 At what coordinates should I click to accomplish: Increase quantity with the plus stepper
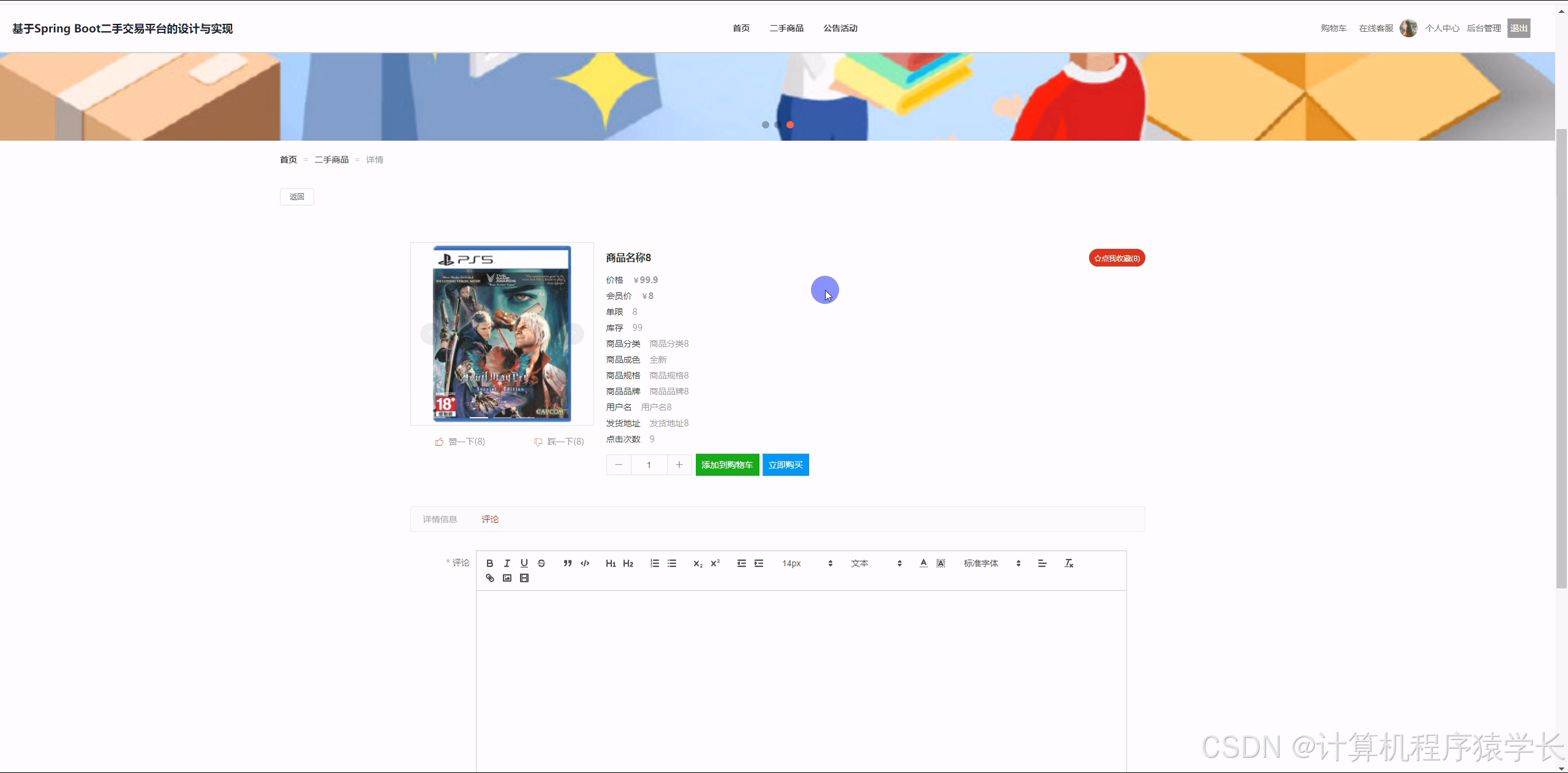(679, 464)
